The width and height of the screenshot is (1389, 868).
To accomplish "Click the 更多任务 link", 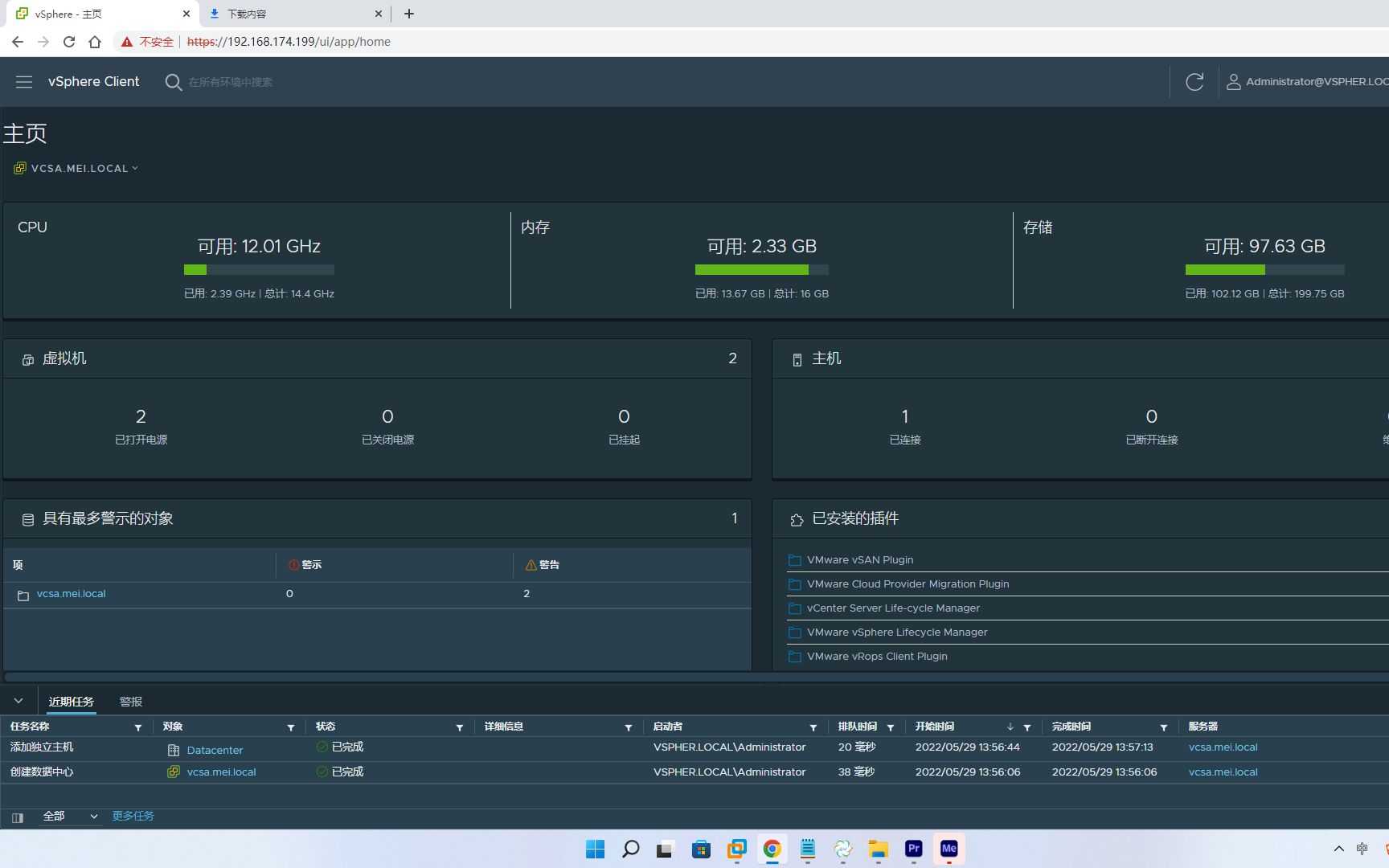I will (133, 816).
